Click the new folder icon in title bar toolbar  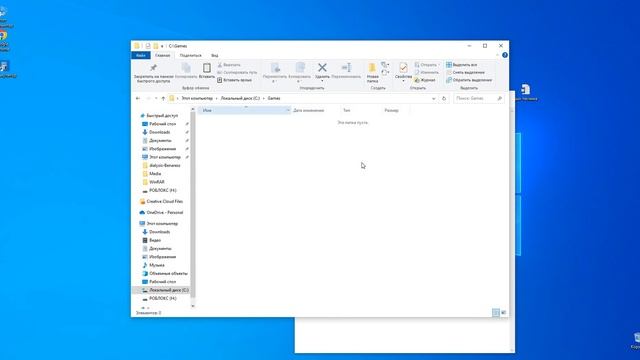pos(156,46)
